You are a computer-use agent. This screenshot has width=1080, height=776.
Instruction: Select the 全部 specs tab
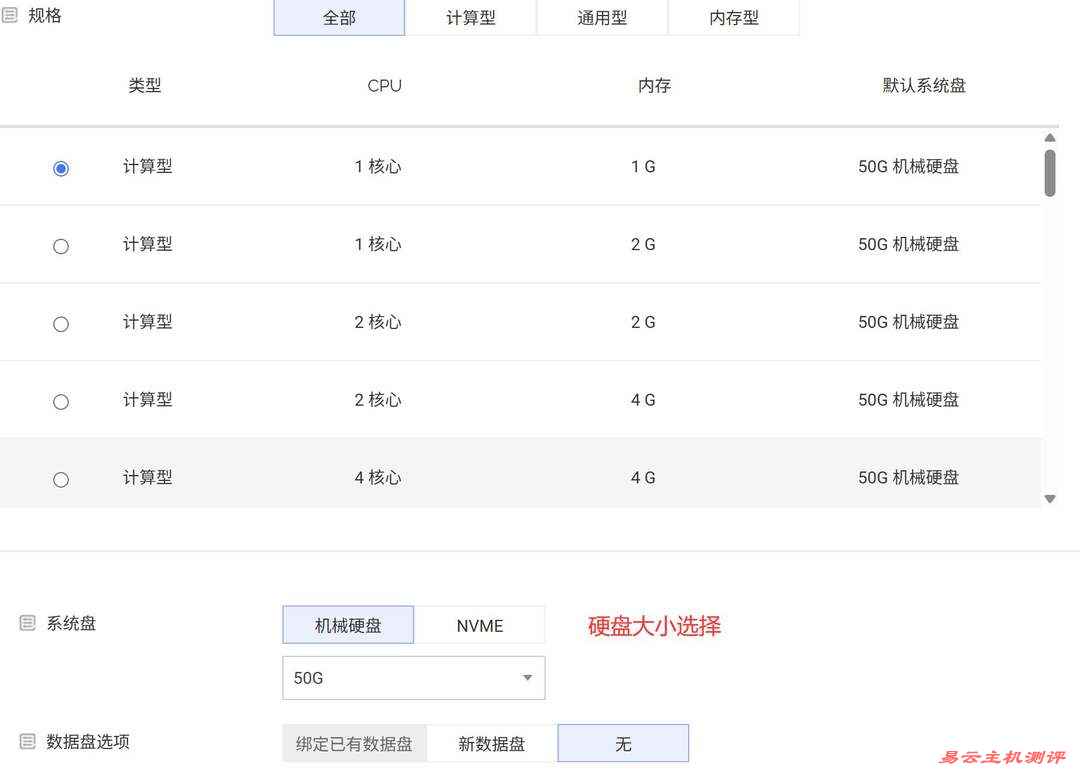tap(338, 17)
